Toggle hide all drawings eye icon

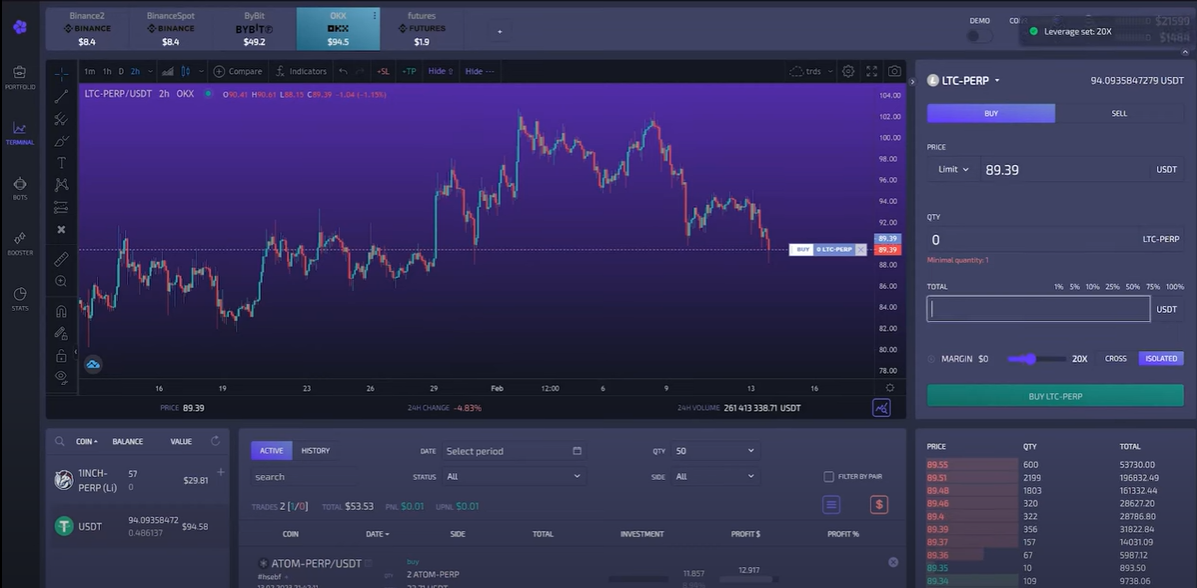click(61, 376)
